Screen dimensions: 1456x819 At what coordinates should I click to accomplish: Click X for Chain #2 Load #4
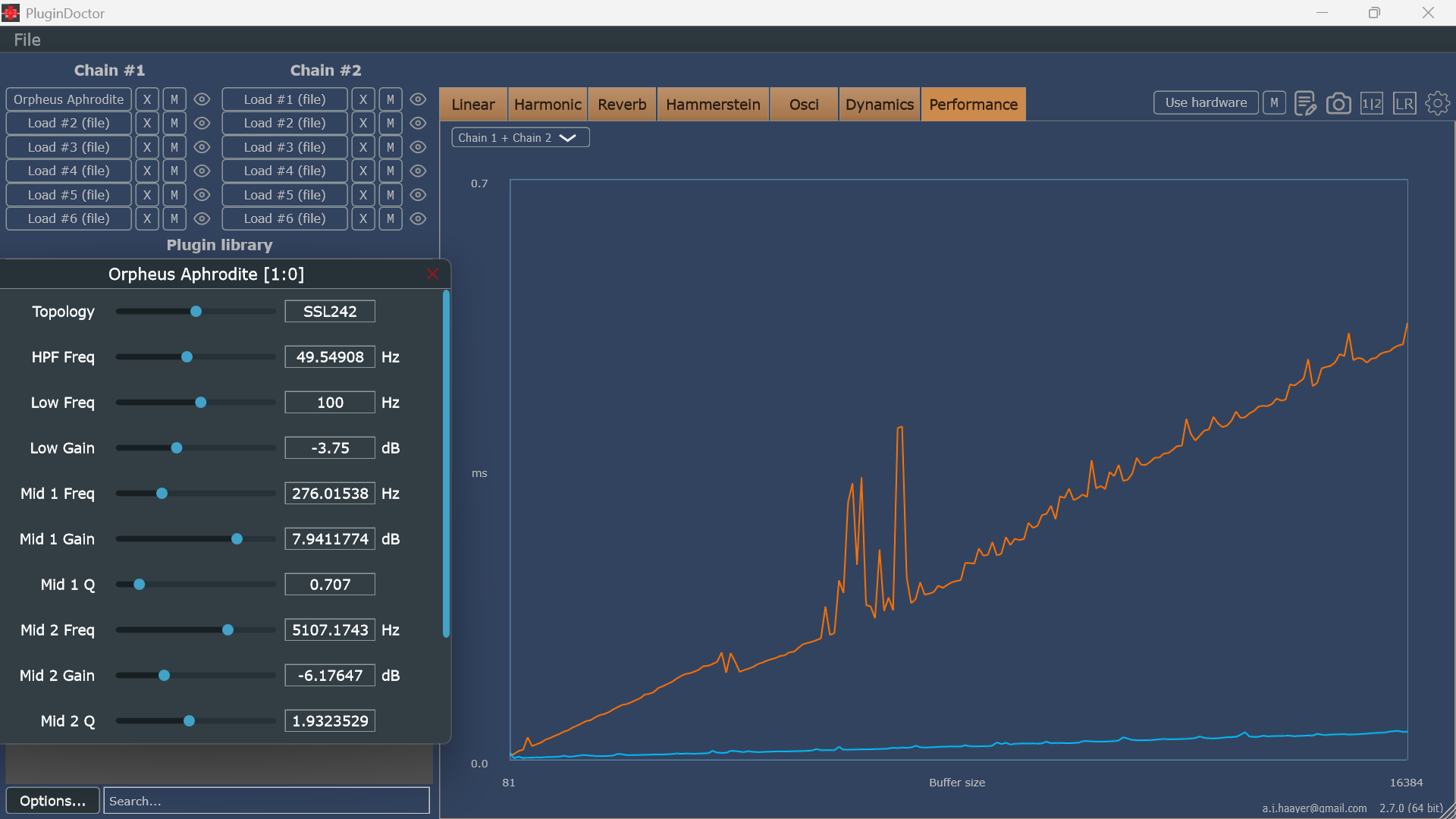point(363,171)
